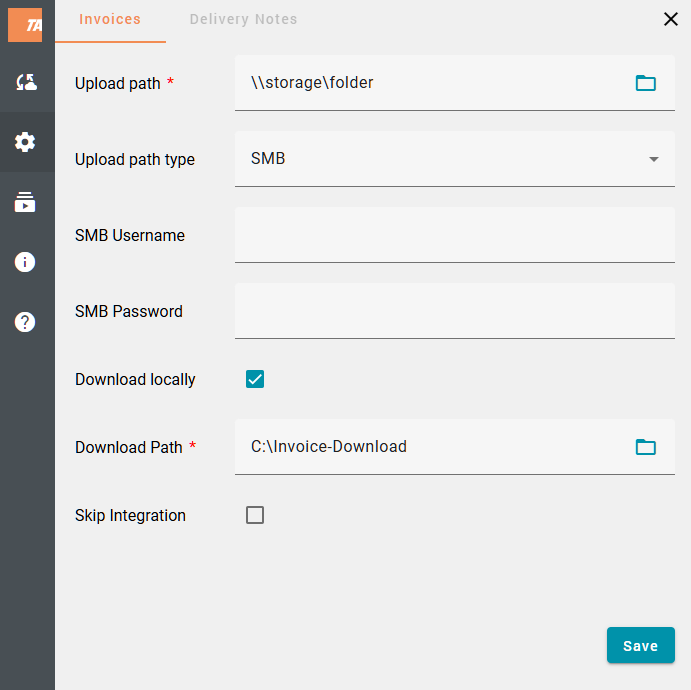Click the Upload path type label
Screen dimensions: 691x690
click(135, 159)
